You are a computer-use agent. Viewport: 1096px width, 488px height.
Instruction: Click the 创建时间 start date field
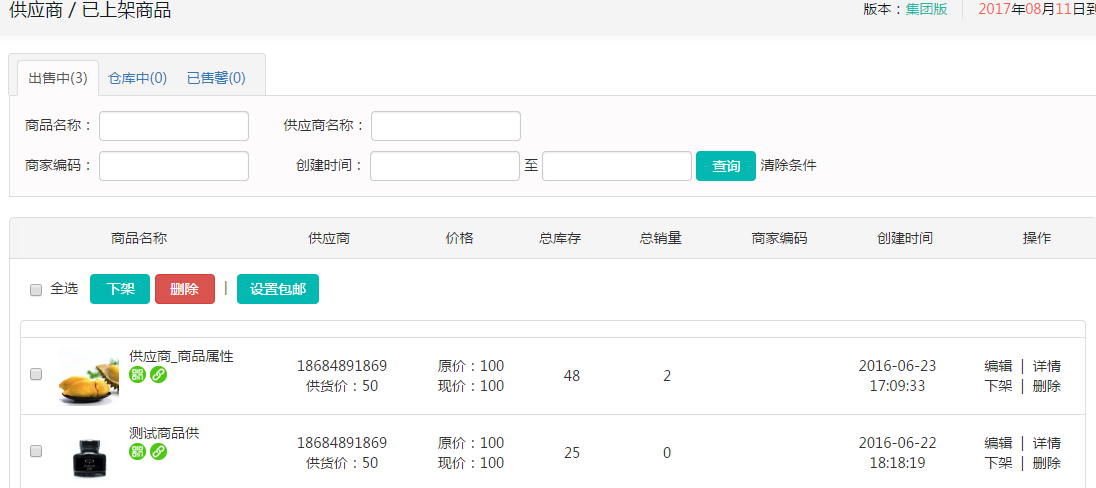point(445,166)
